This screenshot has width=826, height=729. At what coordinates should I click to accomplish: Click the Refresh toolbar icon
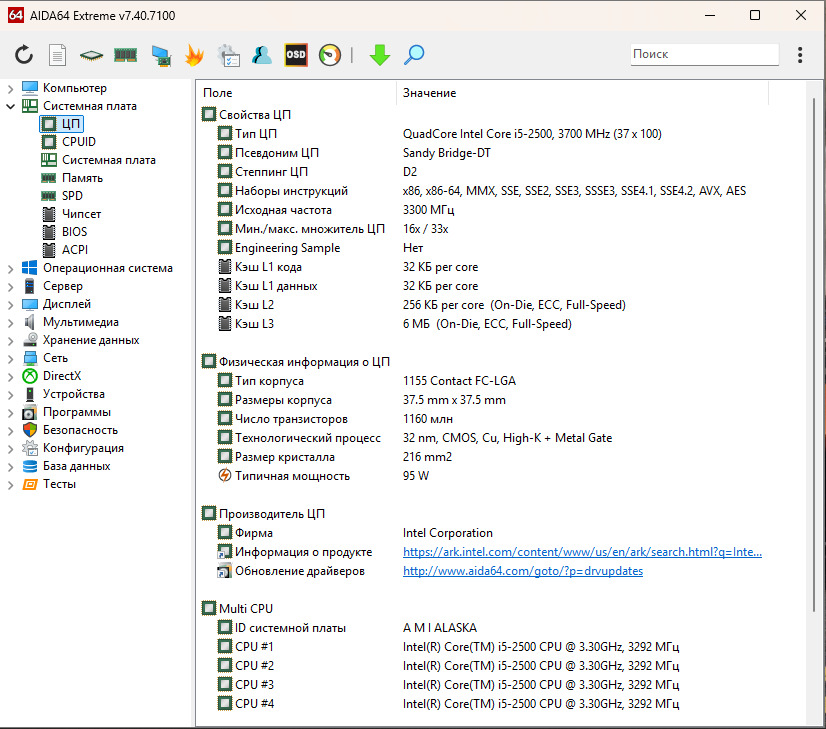24,55
